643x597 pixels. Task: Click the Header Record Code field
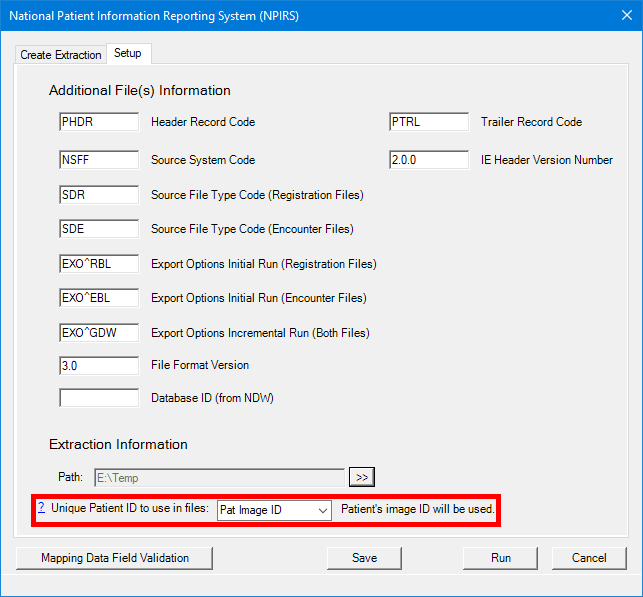tap(98, 122)
